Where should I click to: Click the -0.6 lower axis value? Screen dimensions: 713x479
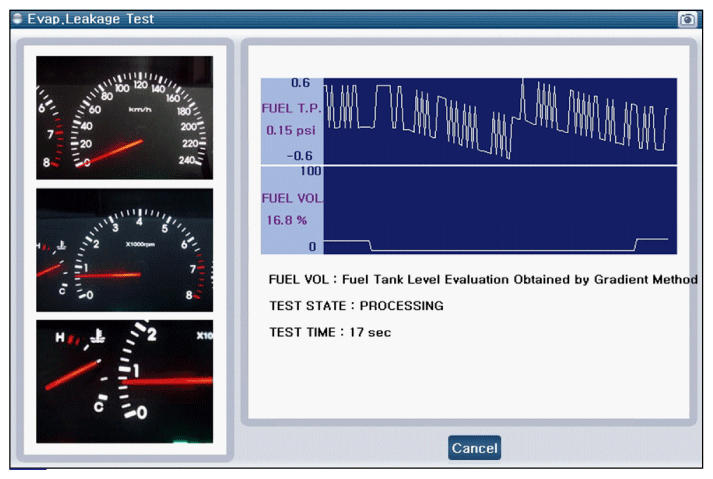click(298, 156)
